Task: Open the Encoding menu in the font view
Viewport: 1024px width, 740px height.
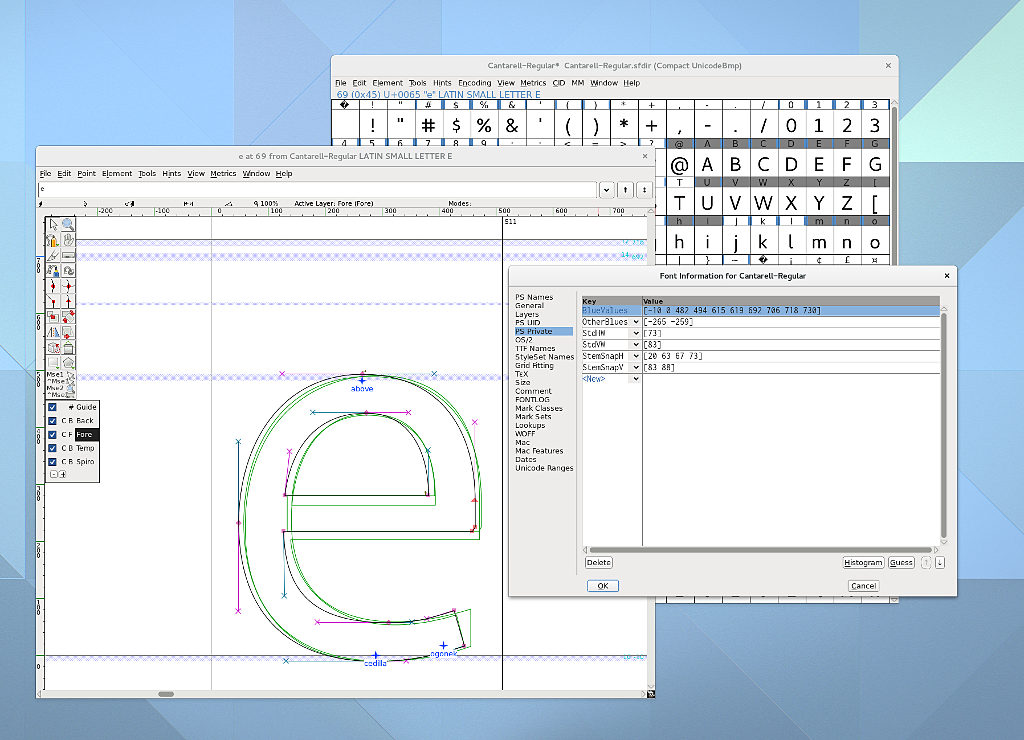Action: (x=474, y=83)
